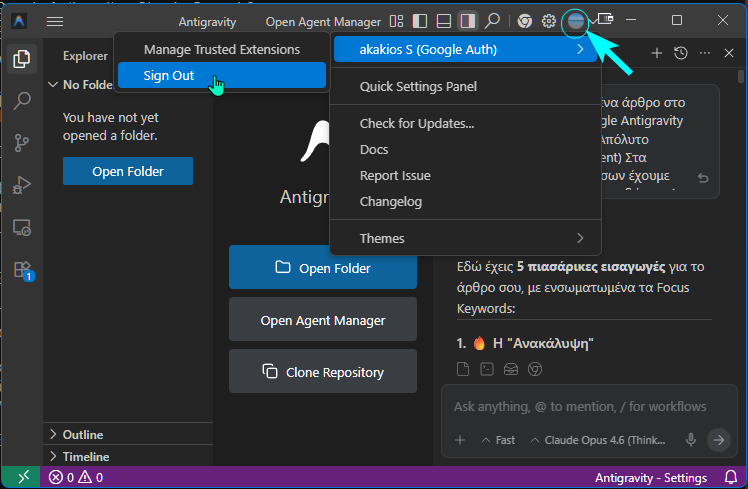Select Sign Out from the submenu
Screen dimensions: 748x489
[x=169, y=75]
